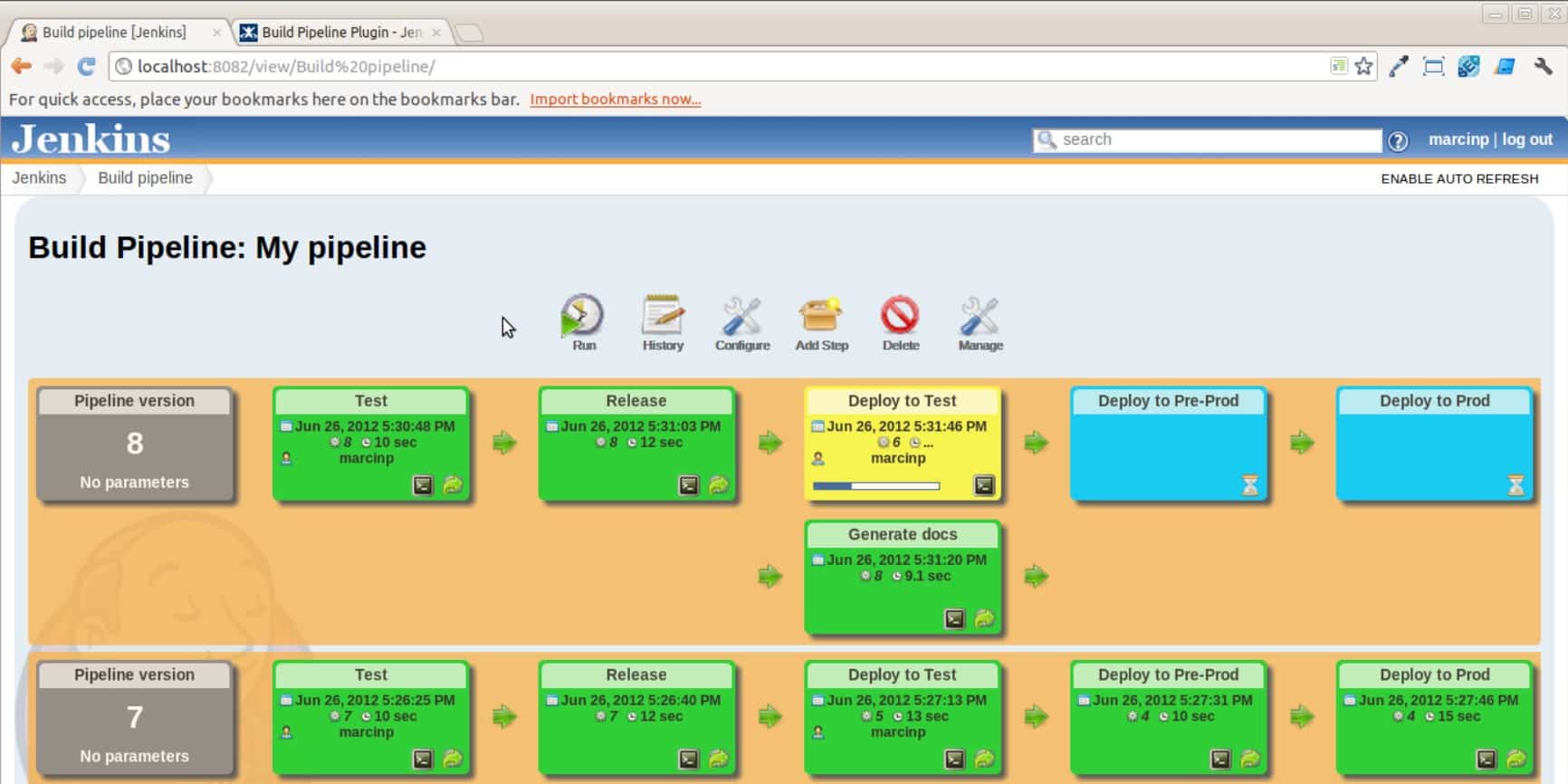Switch to Build Pipeline Plugin tab

pos(340,33)
